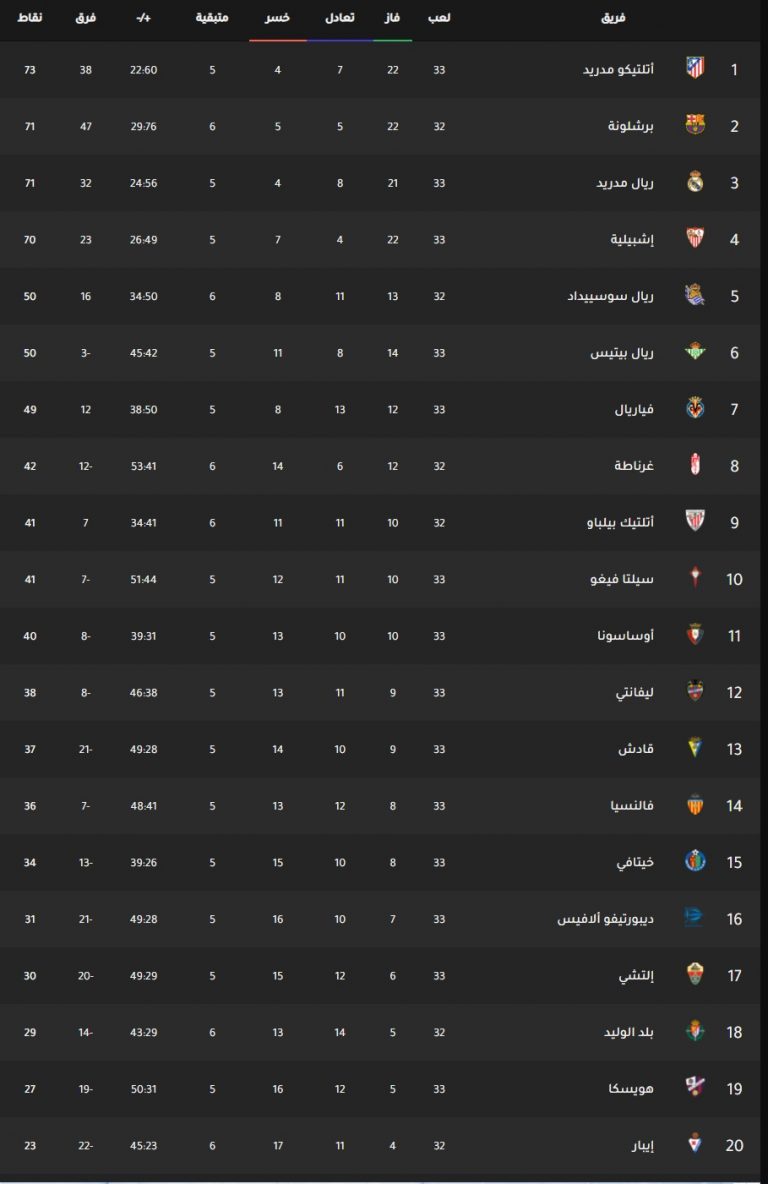
Task: Click the Real Sociedad club crest
Action: 695,295
